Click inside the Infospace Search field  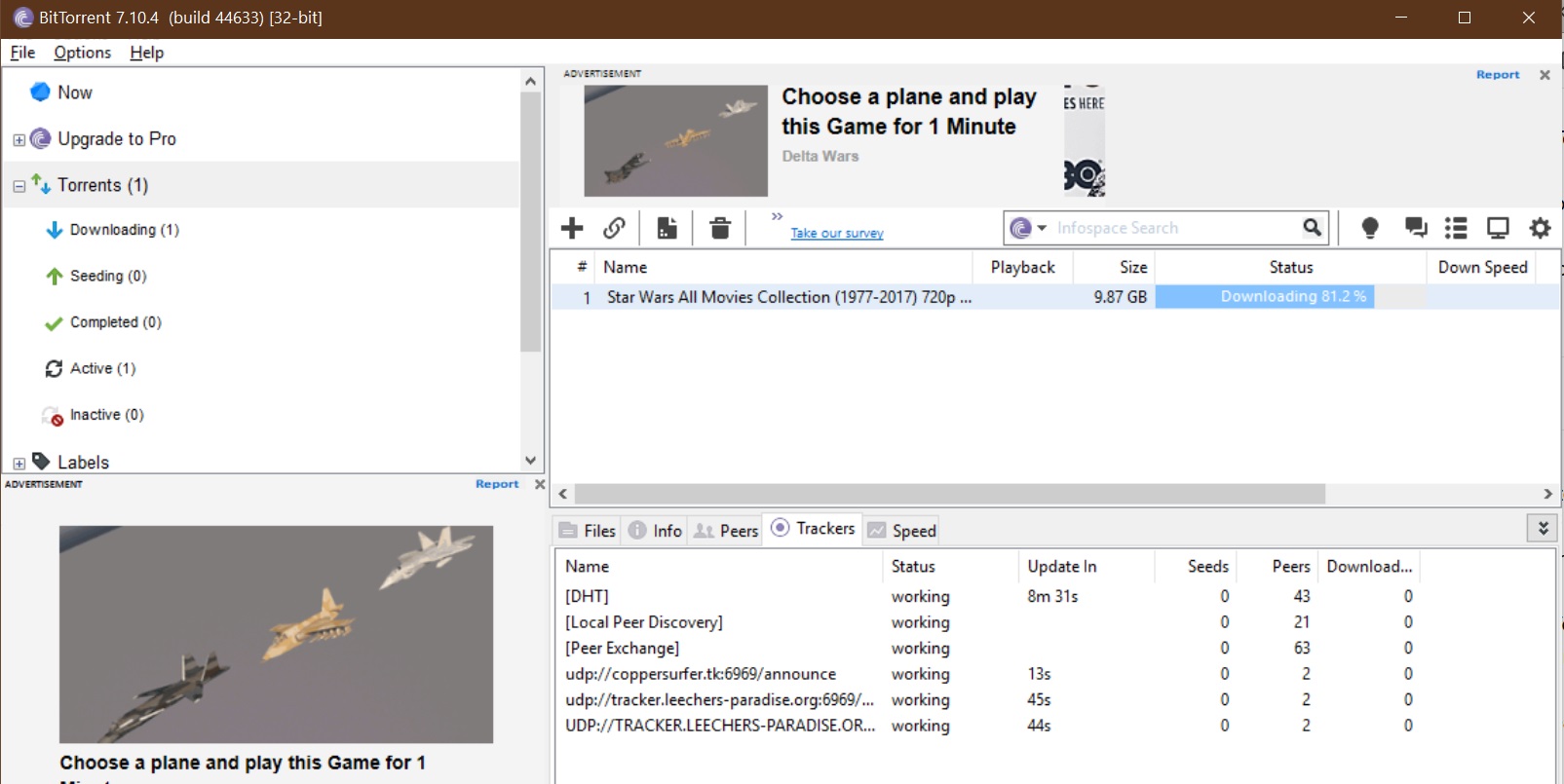1174,228
